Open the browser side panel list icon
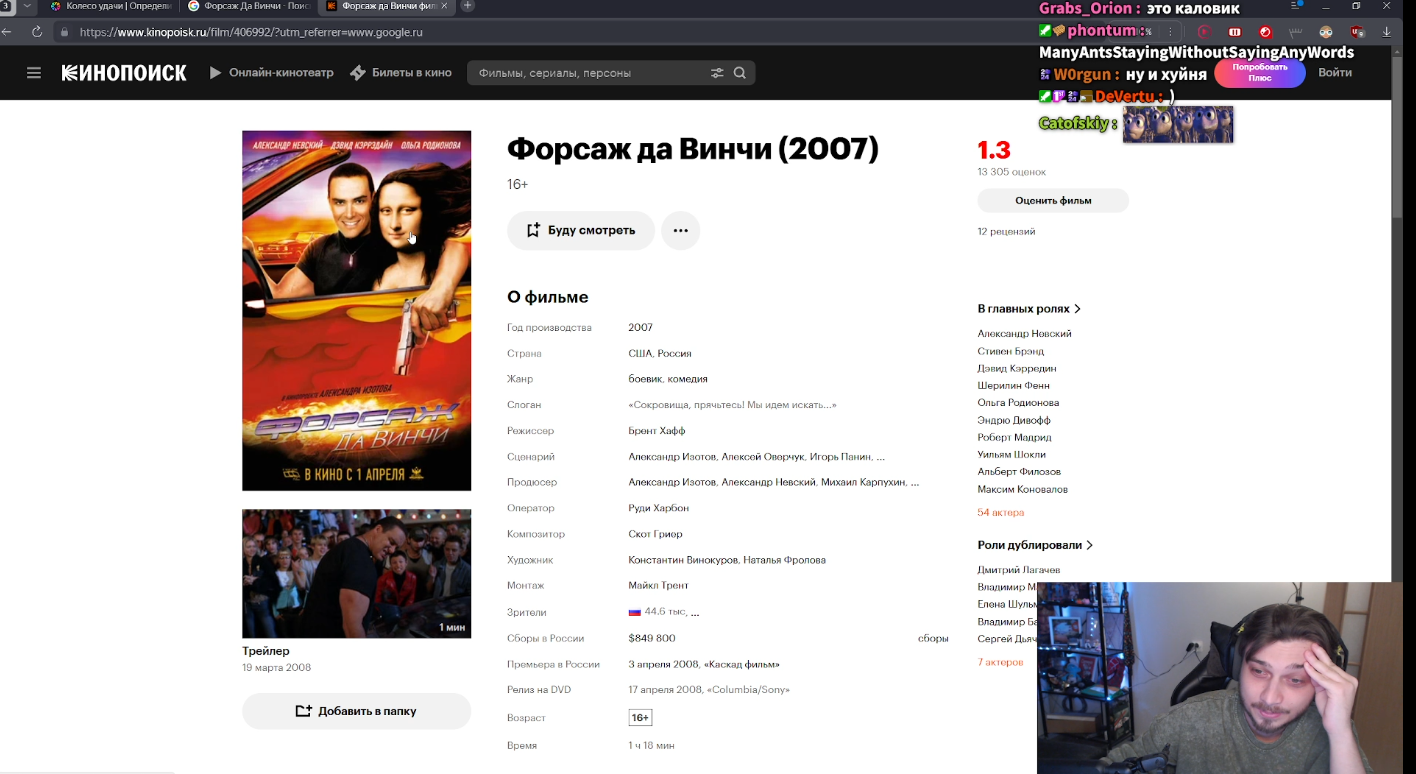 [x=1296, y=6]
